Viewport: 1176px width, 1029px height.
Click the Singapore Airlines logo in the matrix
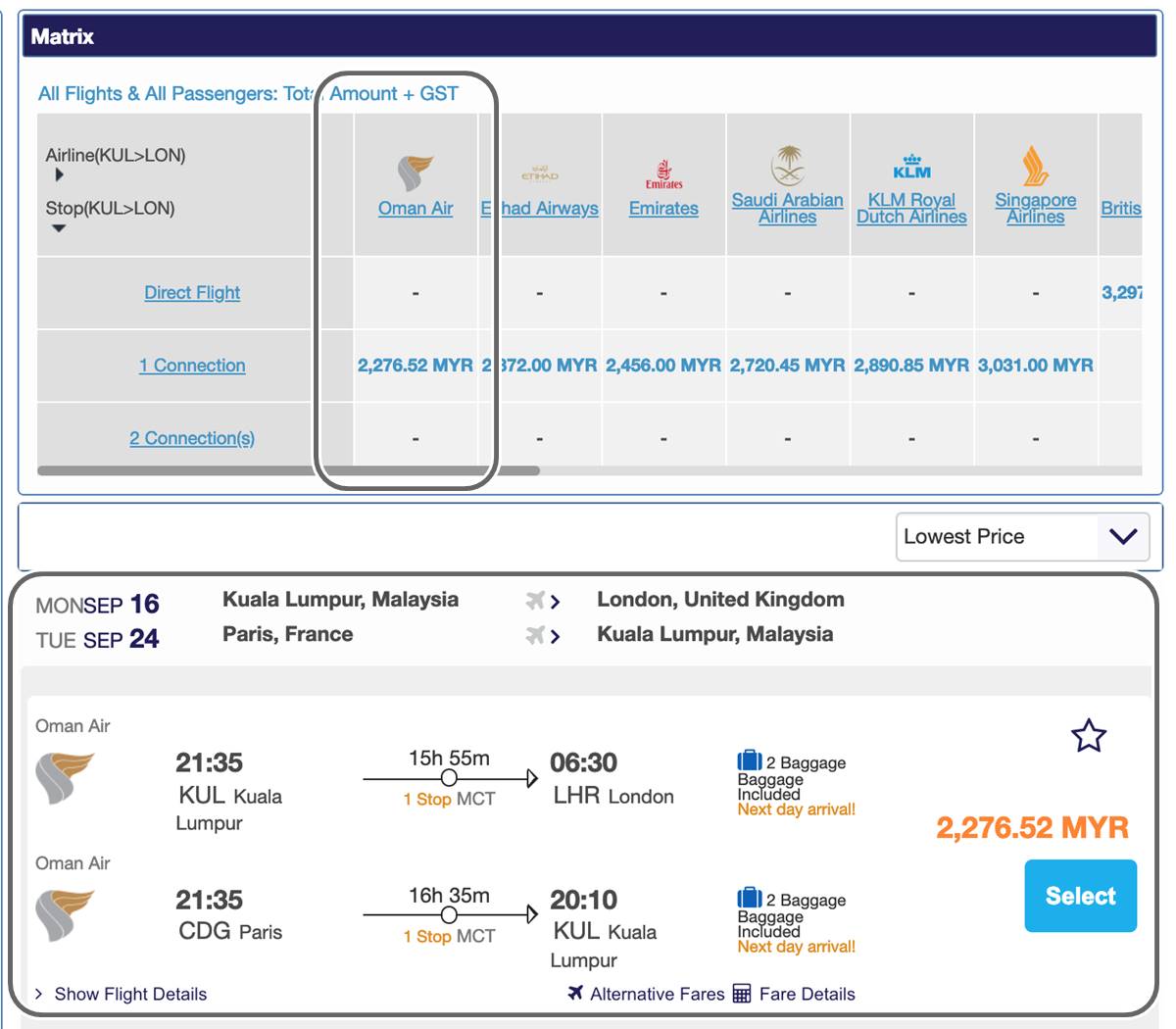(x=1036, y=166)
